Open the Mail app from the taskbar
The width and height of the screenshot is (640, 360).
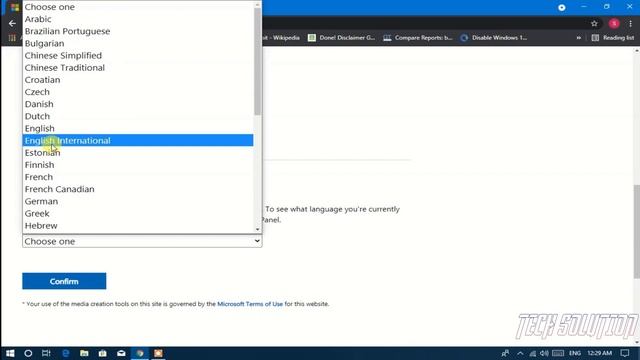tap(121, 353)
